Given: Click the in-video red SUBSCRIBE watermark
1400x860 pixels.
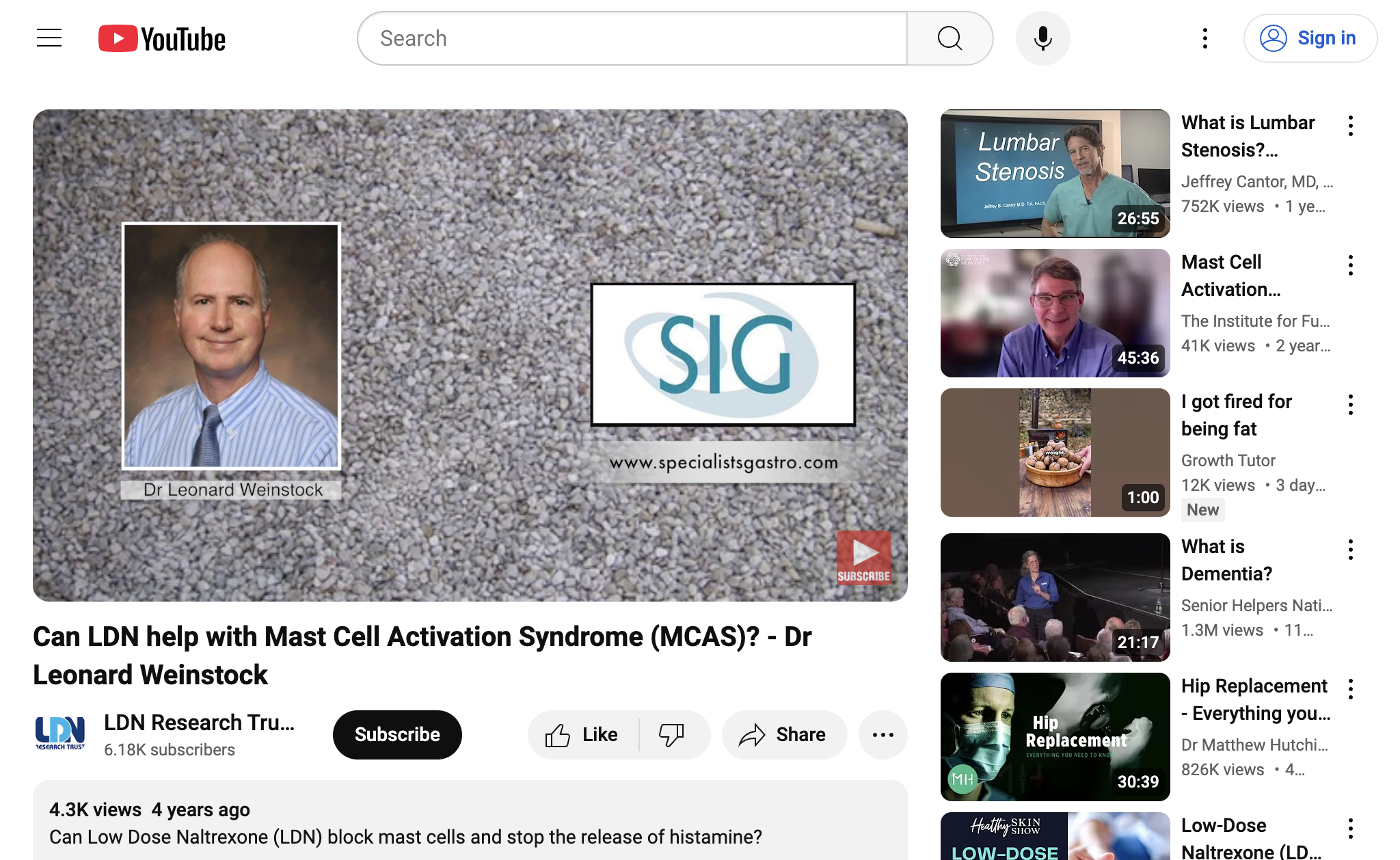Looking at the screenshot, I should [x=864, y=557].
